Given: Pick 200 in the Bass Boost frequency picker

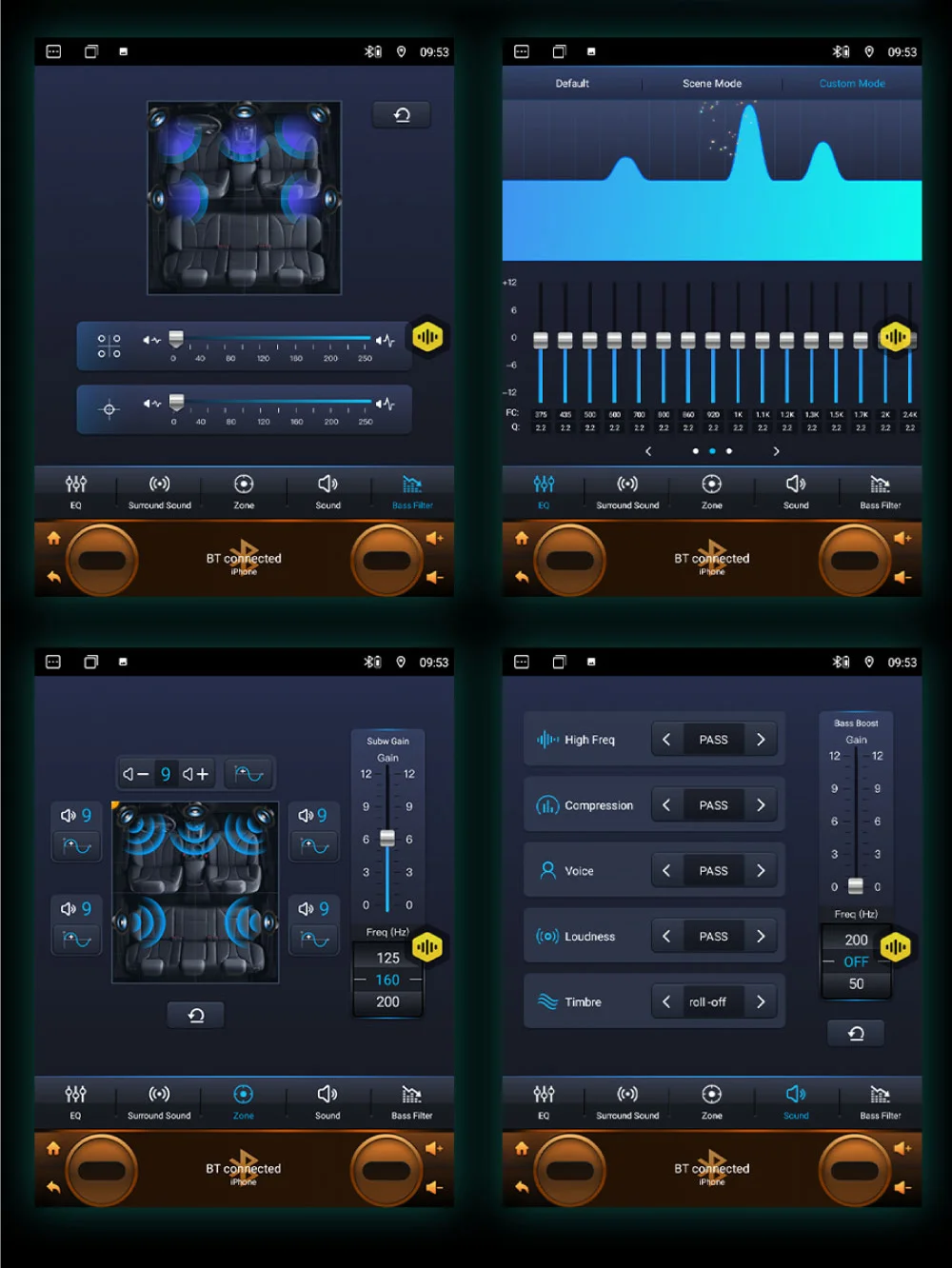Looking at the screenshot, I should tap(856, 940).
